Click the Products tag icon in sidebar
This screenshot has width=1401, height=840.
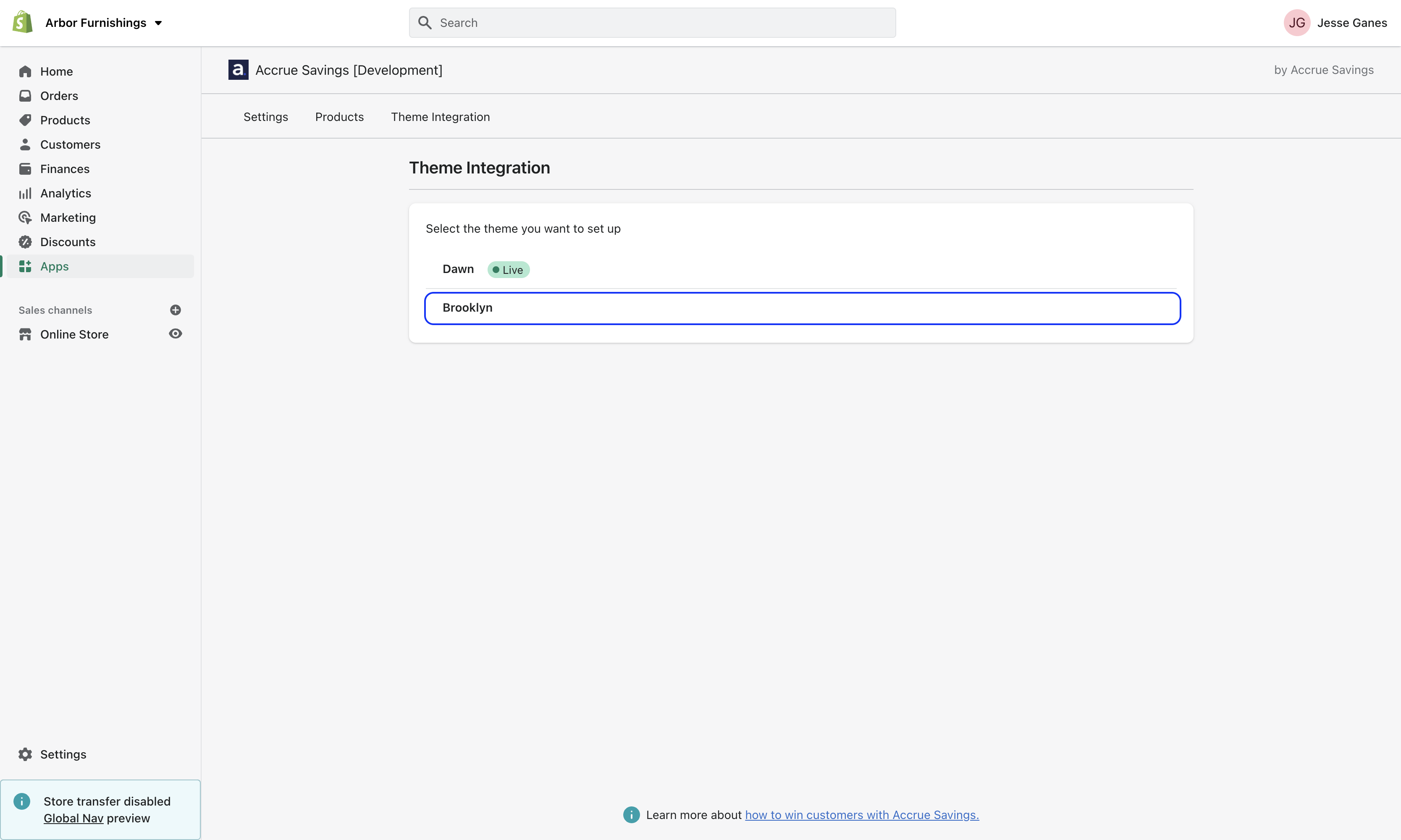[25, 120]
